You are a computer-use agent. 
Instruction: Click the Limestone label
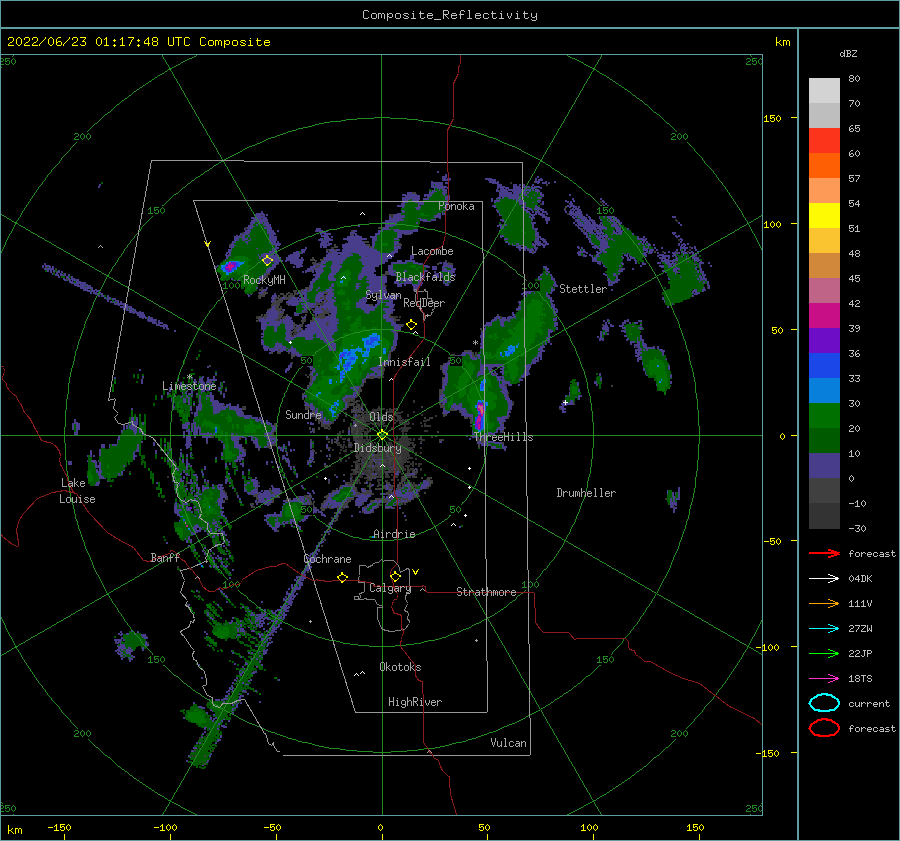point(189,386)
